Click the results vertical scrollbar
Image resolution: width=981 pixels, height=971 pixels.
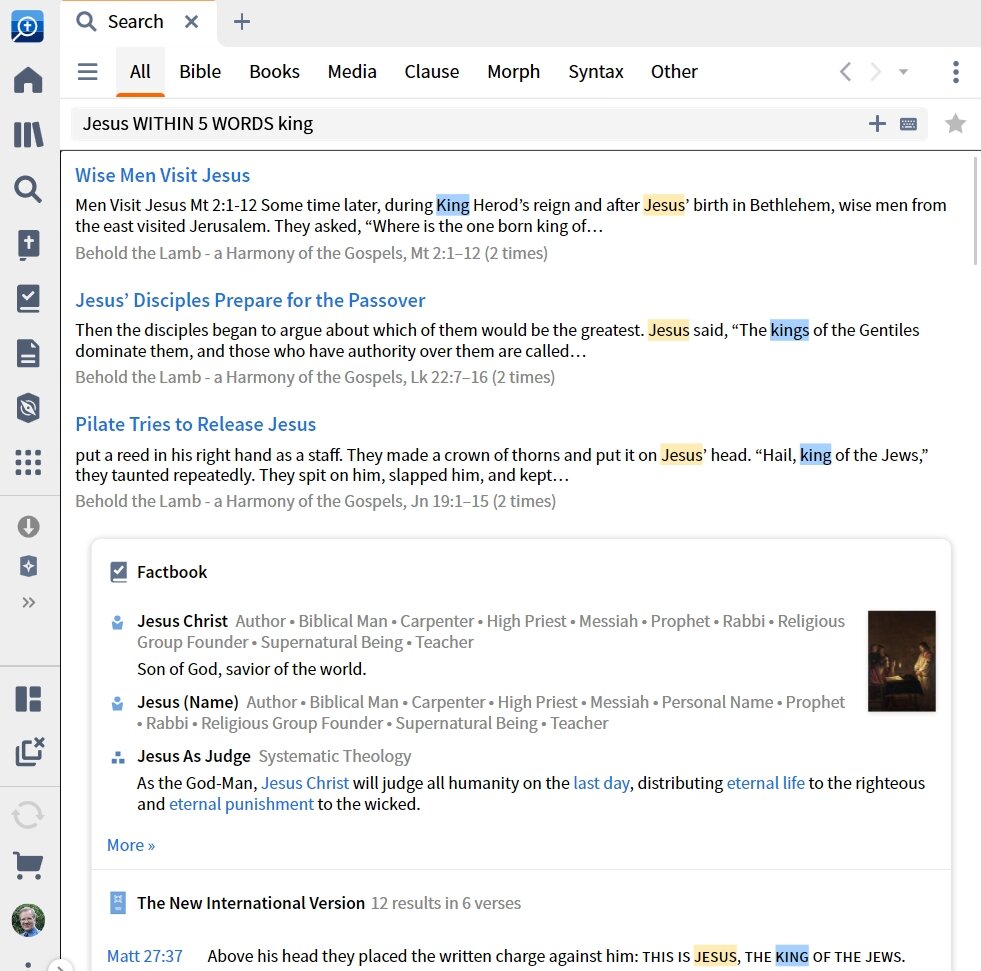click(975, 211)
